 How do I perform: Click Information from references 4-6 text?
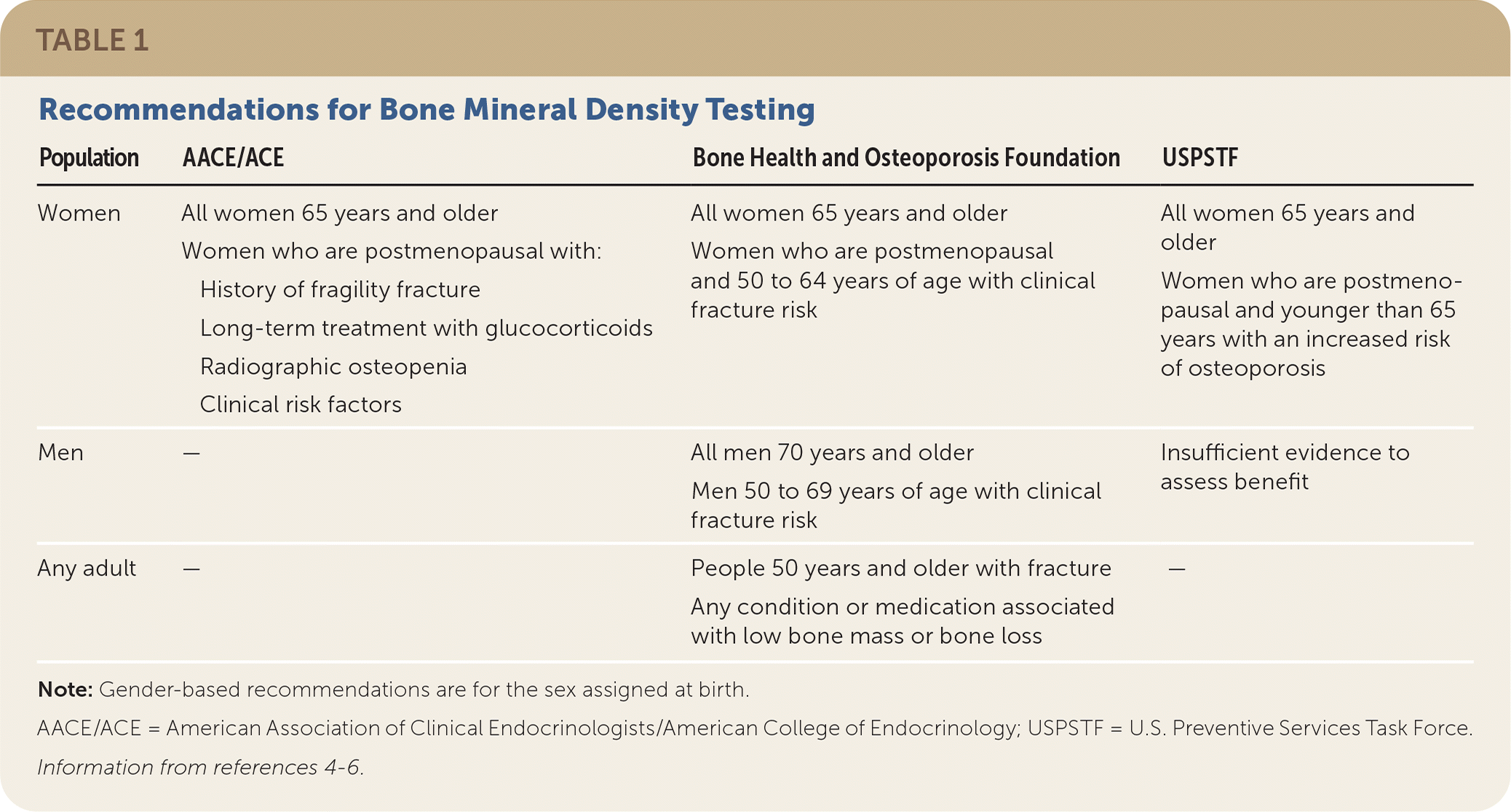point(200,768)
